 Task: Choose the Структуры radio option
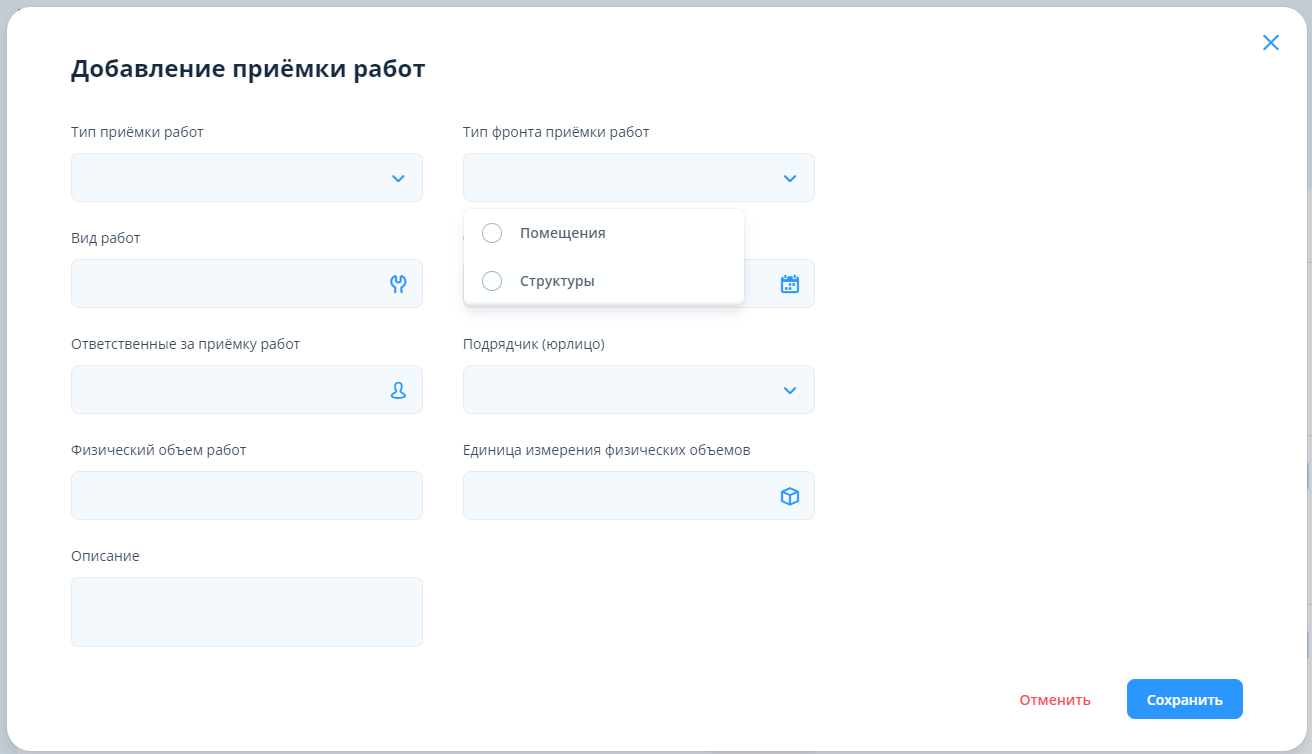coord(492,281)
